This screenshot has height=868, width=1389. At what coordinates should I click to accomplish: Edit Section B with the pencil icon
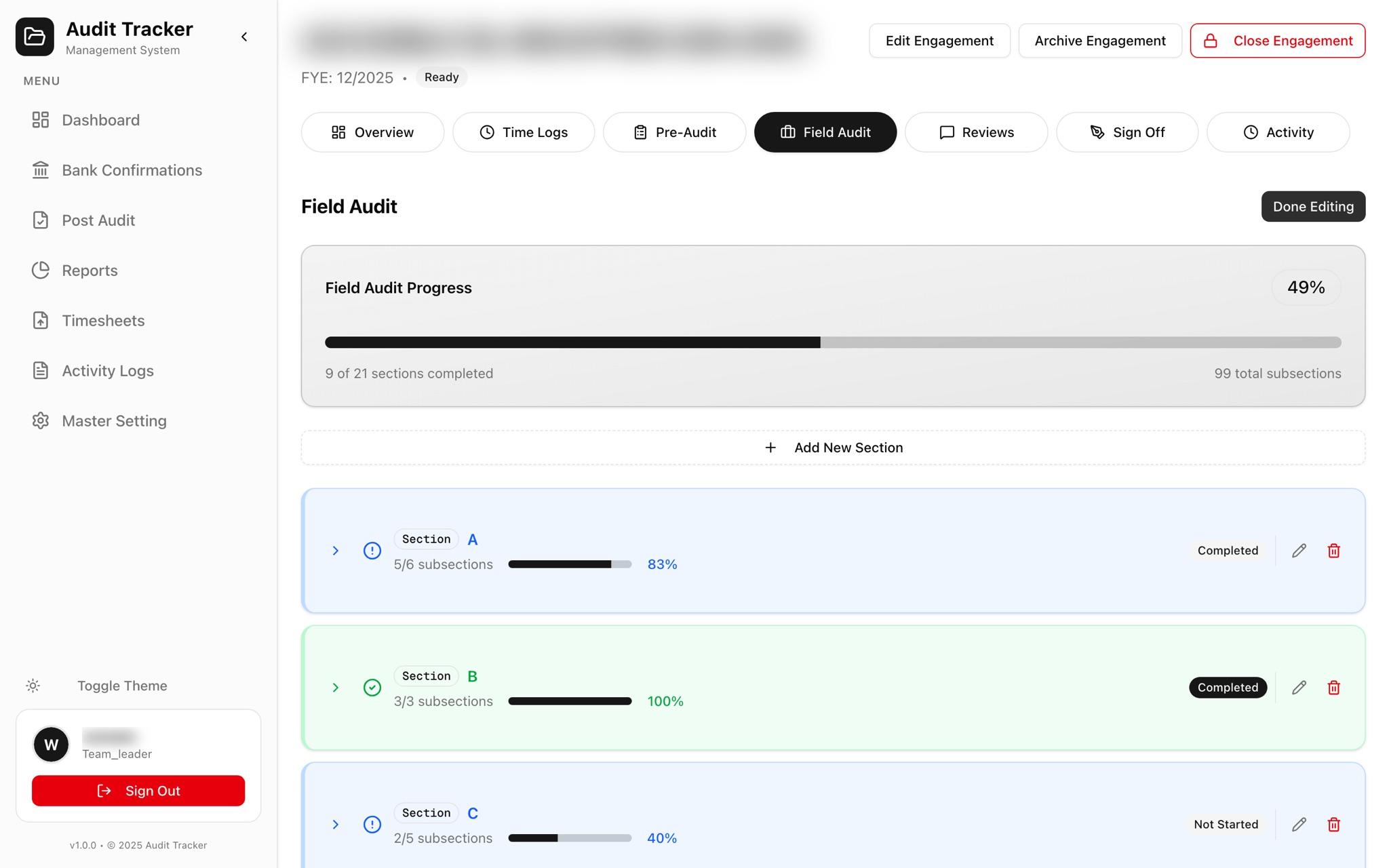pos(1299,688)
